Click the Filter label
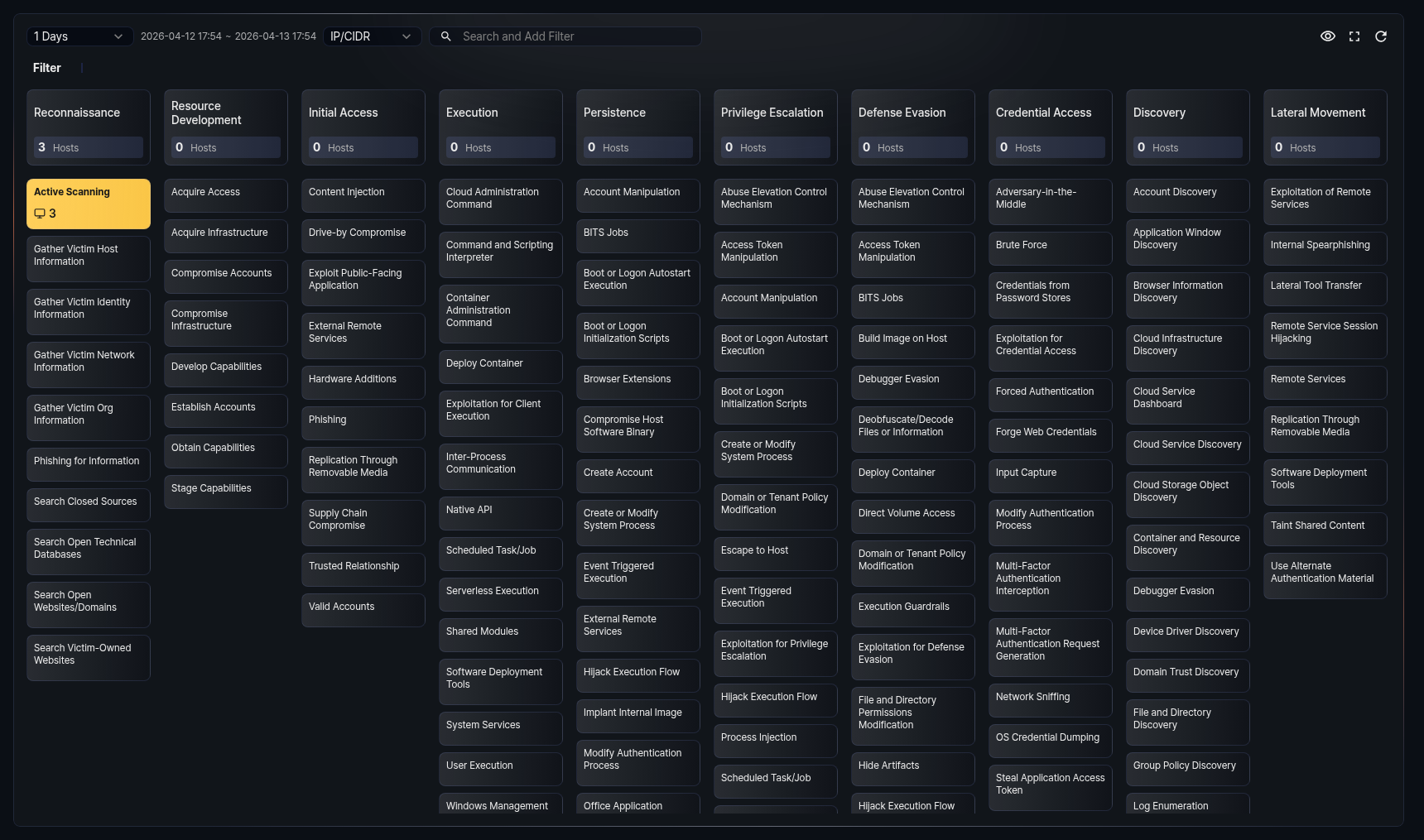 (46, 68)
